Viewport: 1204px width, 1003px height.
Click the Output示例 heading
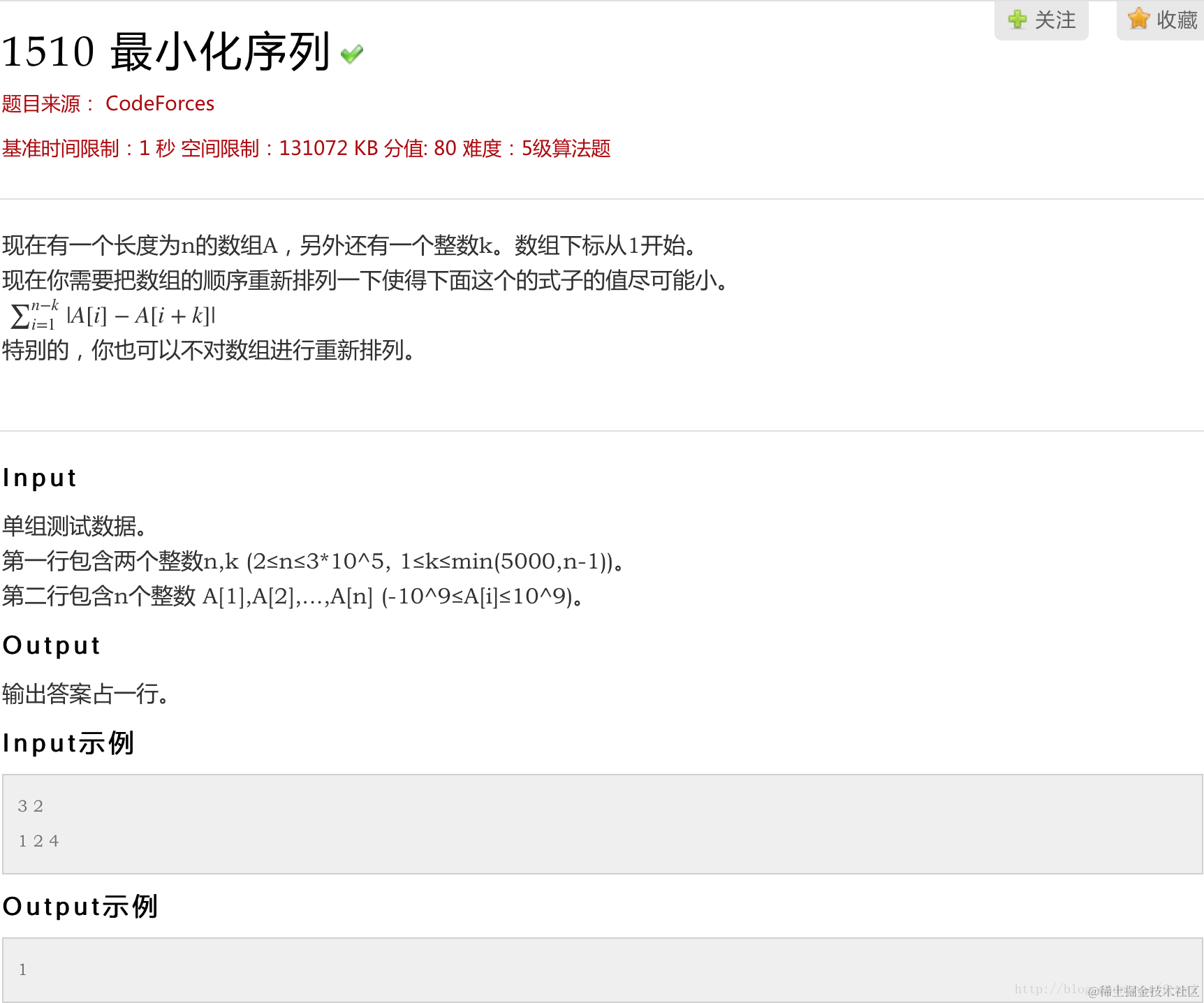click(80, 907)
